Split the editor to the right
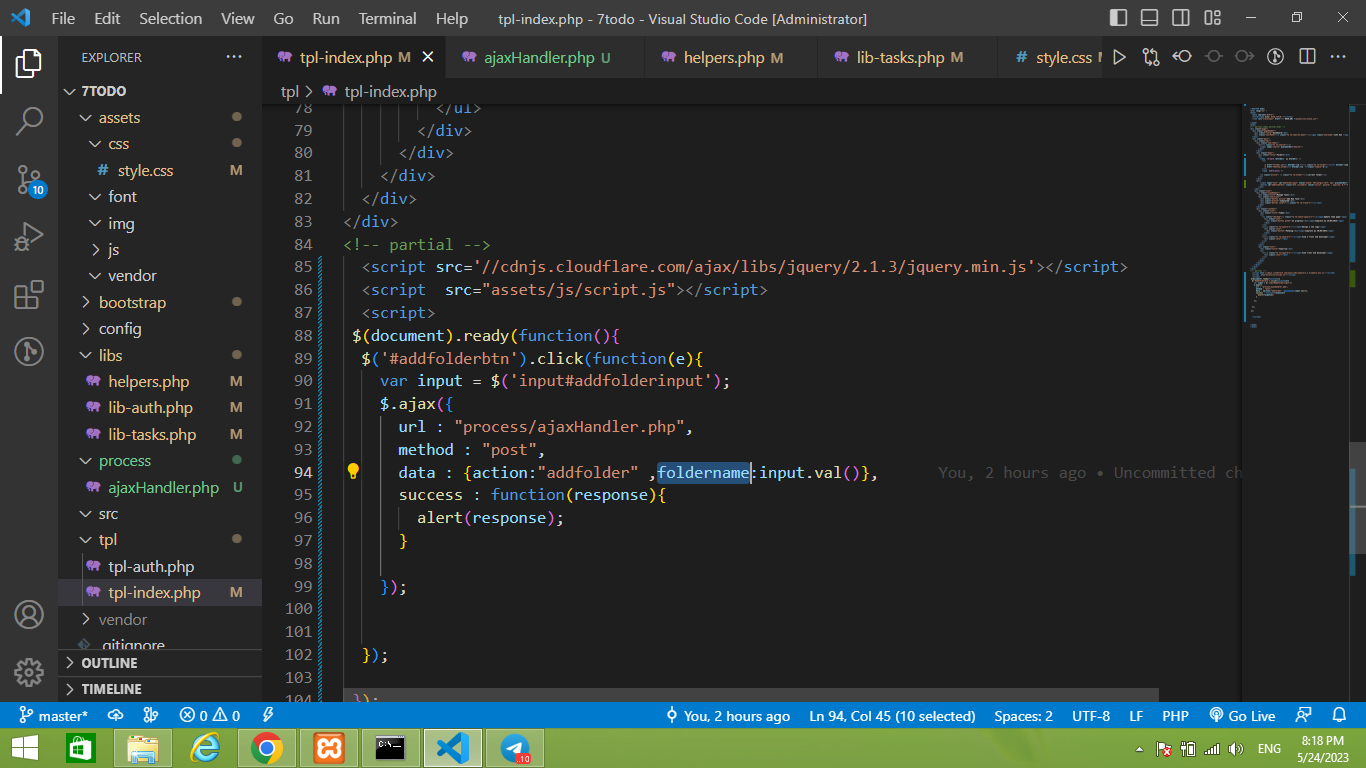 coord(1306,57)
